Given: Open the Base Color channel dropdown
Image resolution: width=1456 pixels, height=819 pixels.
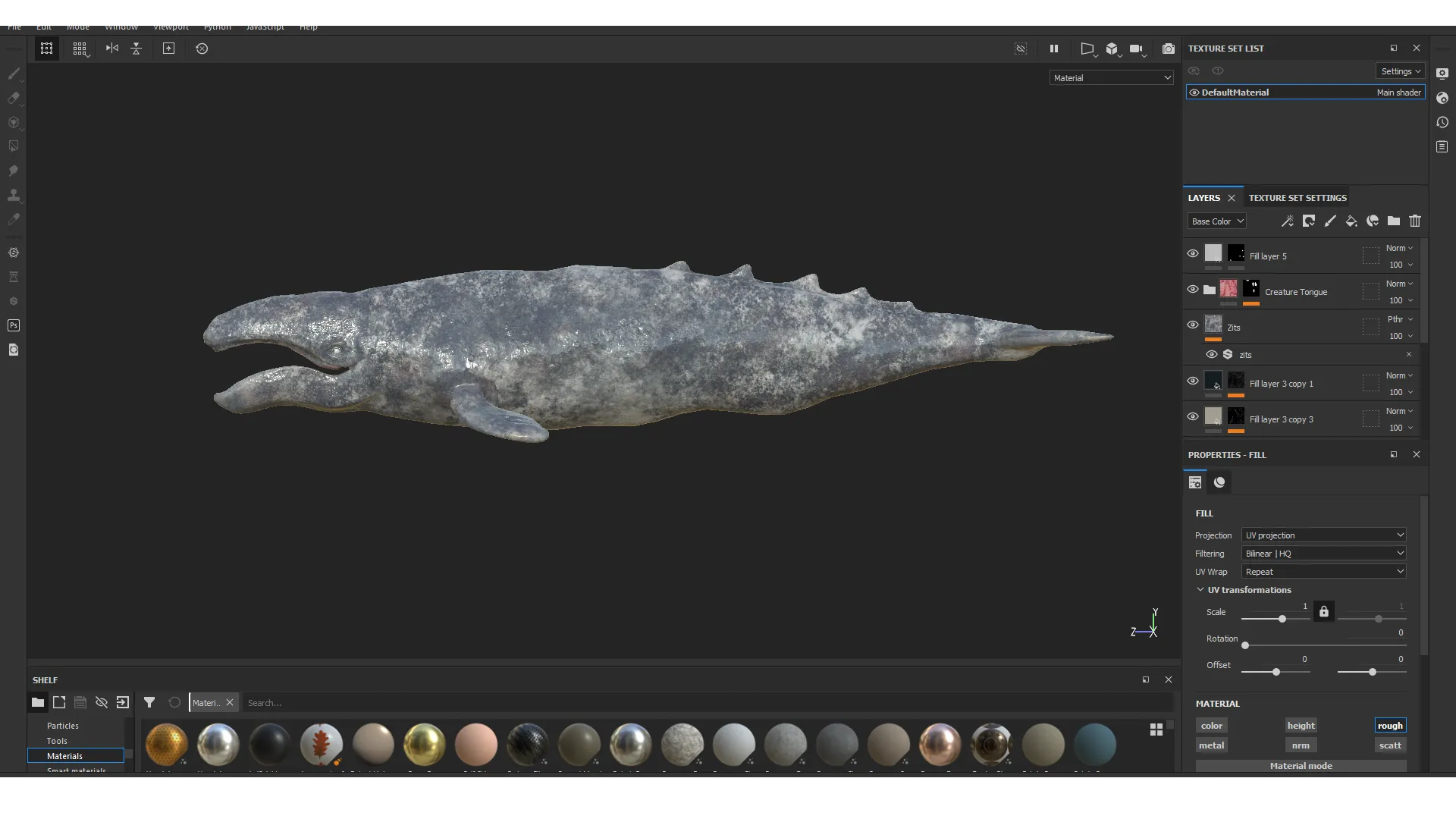Looking at the screenshot, I should click(x=1217, y=221).
